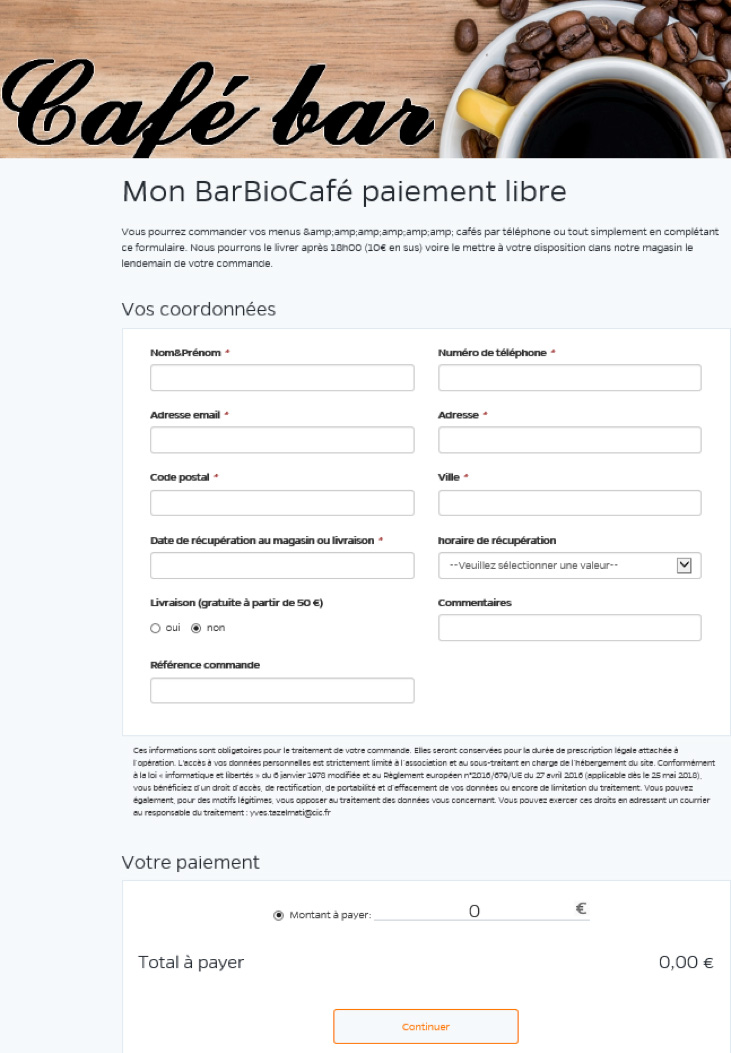Click the dropdown arrow for horaire de récupération
This screenshot has height=1053, width=731.
point(684,565)
